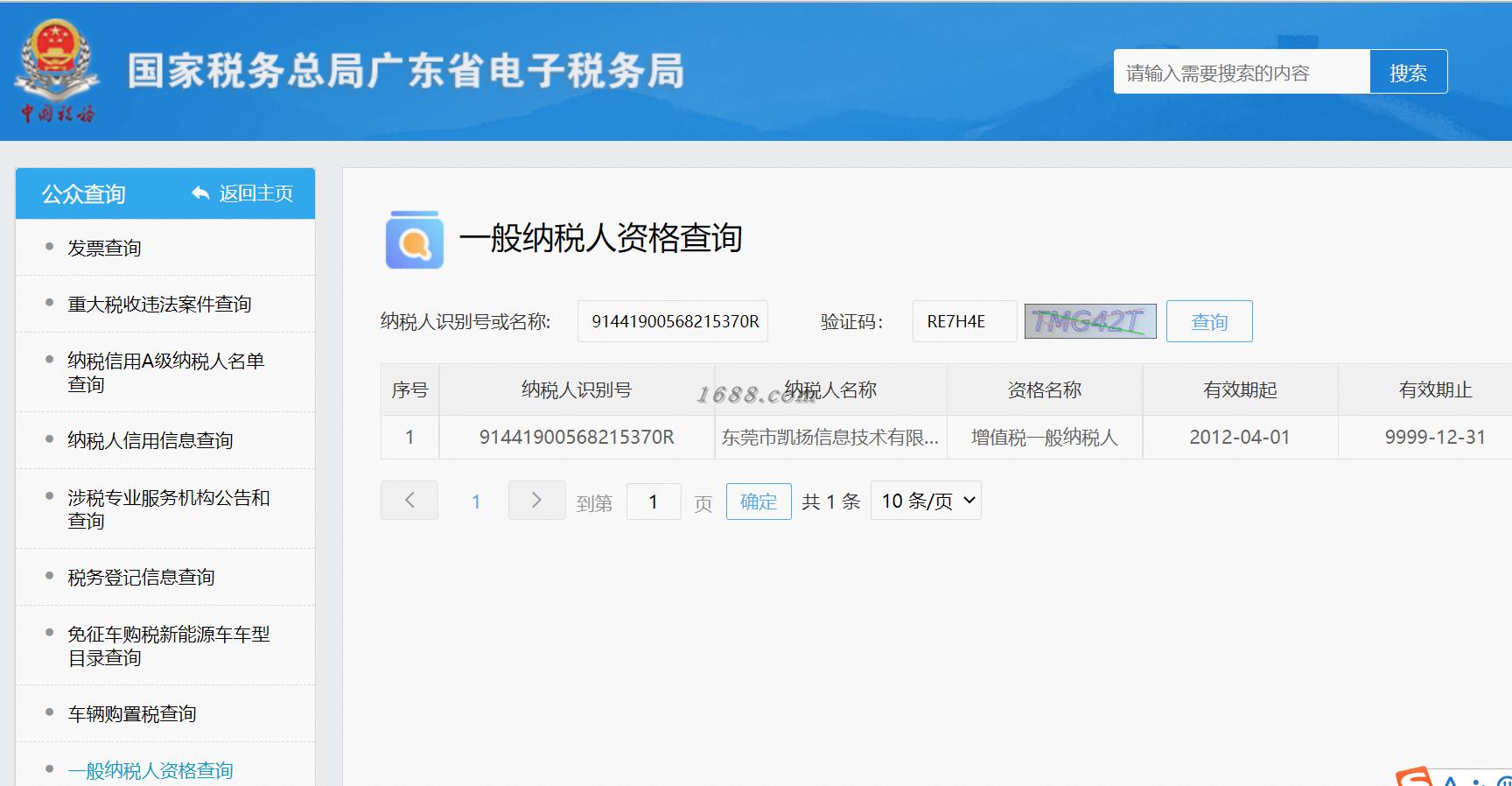Open 税务登记信息查询 menu item
Screen dimensions: 1512x786
[x=141, y=577]
